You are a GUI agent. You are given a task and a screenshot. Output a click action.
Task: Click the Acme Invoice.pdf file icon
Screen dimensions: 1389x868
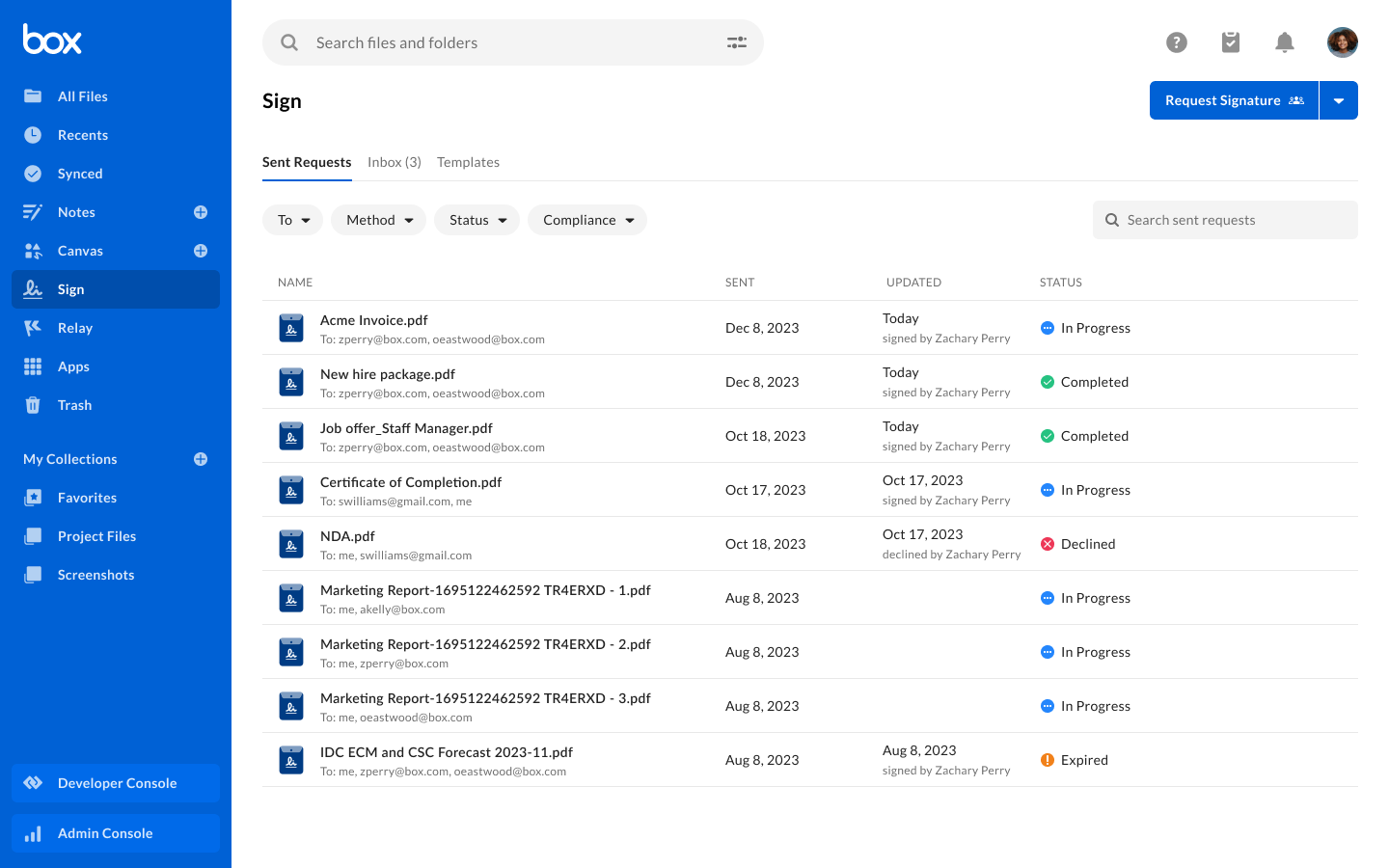[x=291, y=329]
